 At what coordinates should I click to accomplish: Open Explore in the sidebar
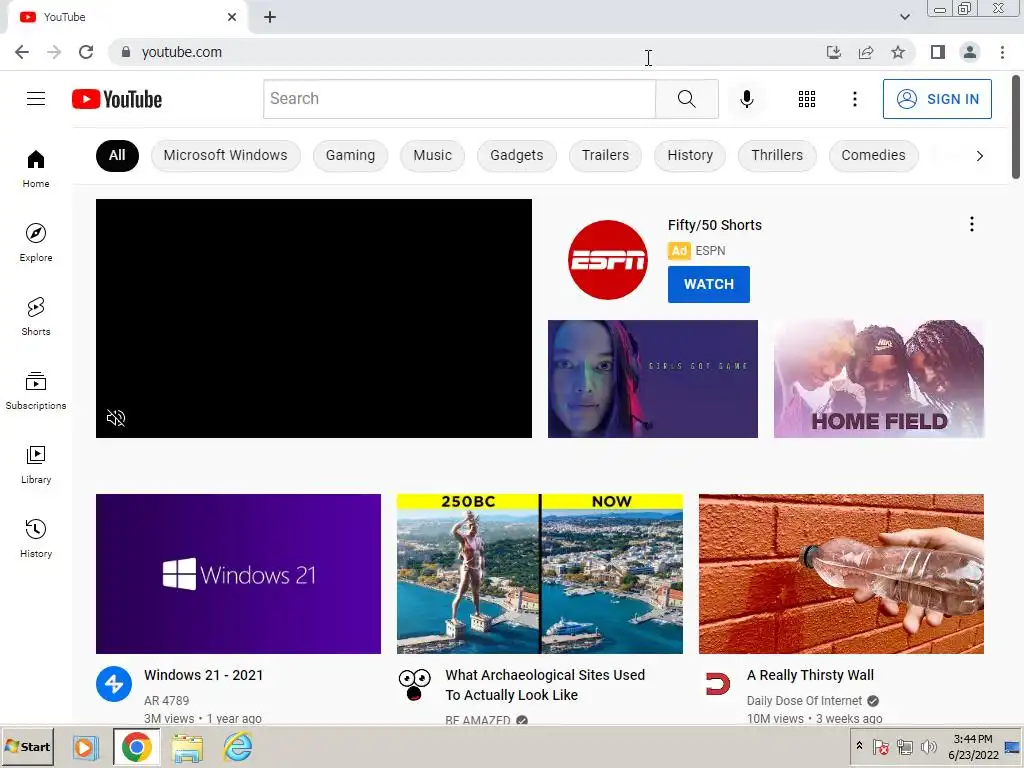point(36,242)
